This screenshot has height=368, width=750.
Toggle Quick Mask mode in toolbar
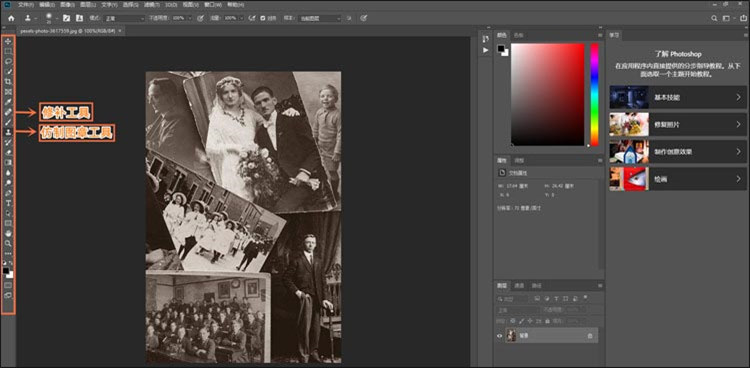tap(8, 285)
